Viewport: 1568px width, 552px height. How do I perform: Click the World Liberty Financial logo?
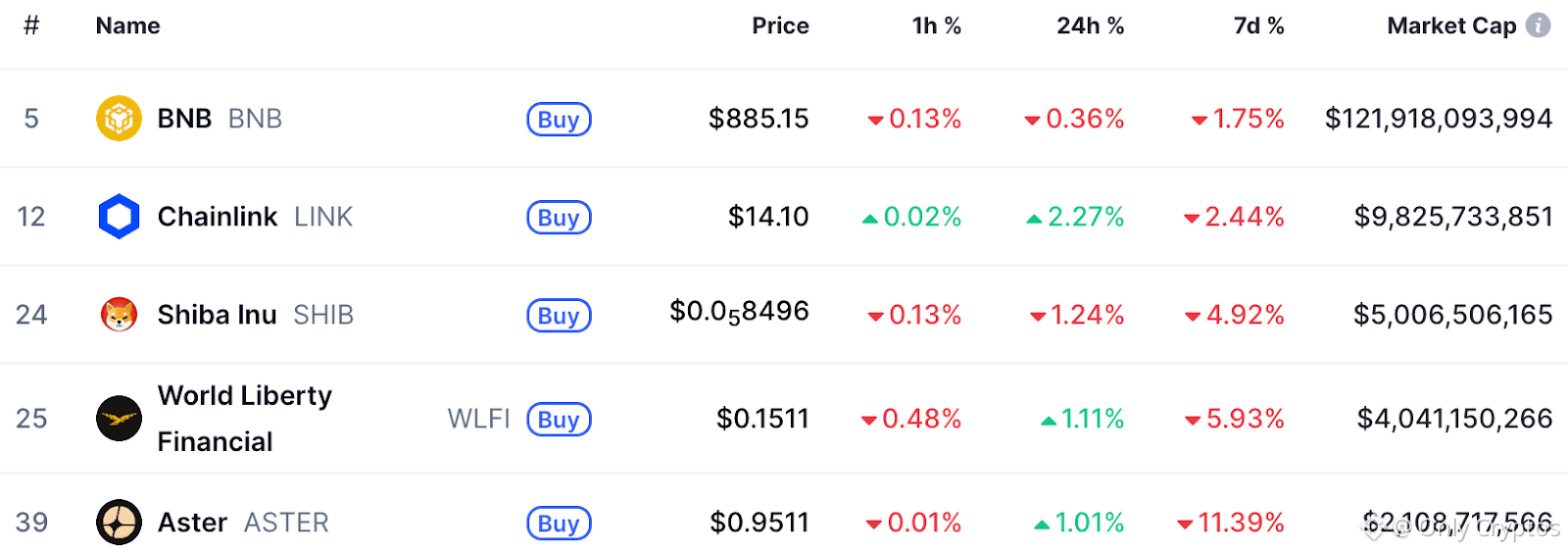click(119, 419)
